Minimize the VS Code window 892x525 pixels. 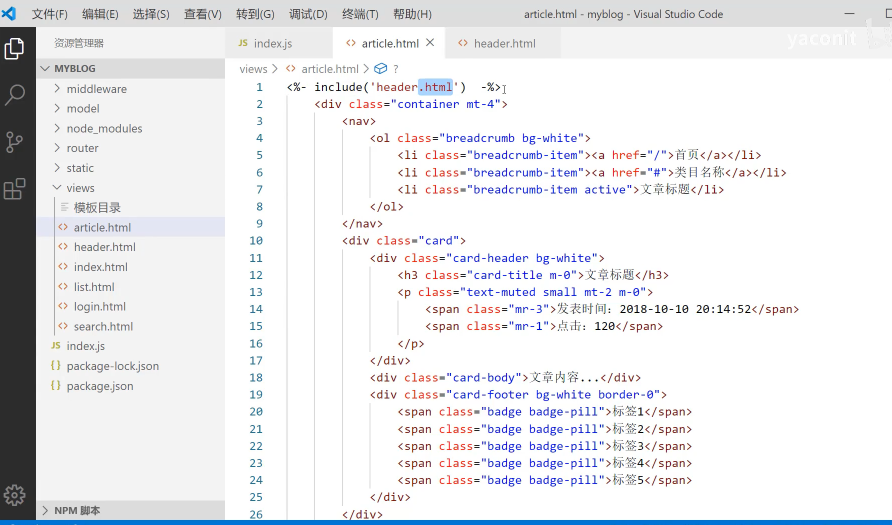click(850, 14)
